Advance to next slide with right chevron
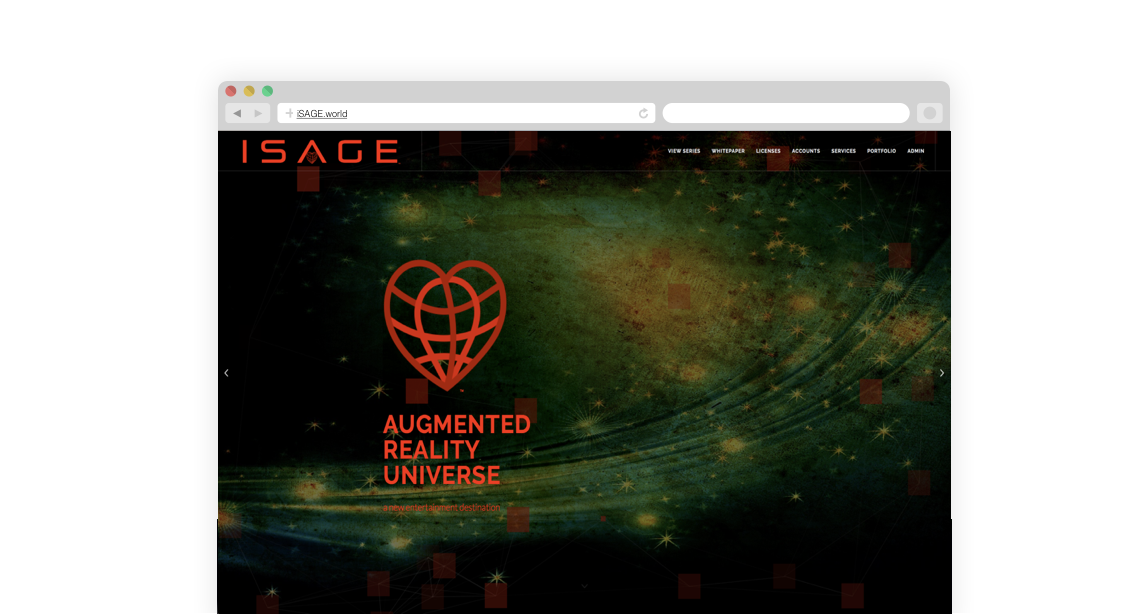This screenshot has width=1133, height=614. point(941,373)
